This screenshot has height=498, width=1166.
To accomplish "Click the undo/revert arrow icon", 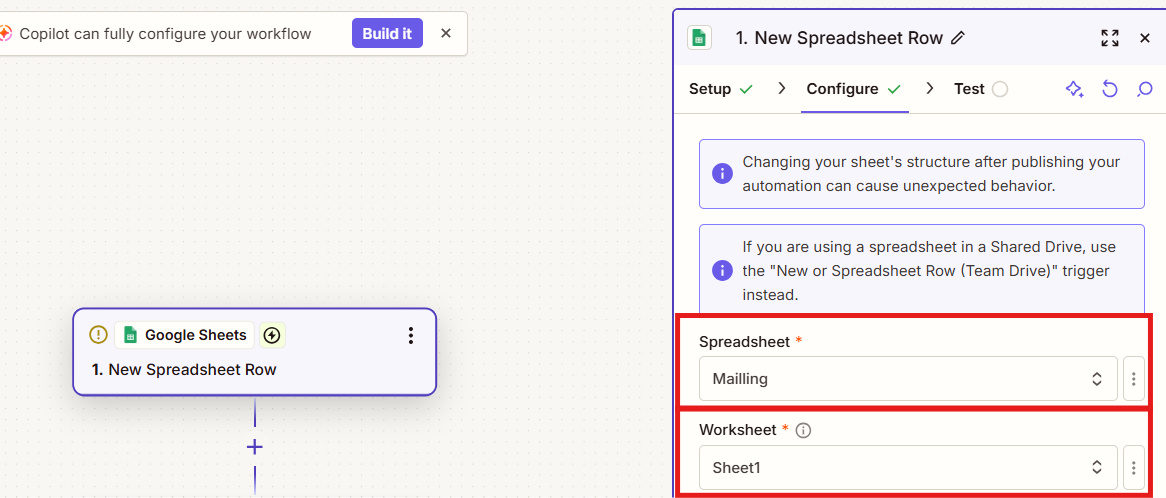I will pyautogui.click(x=1109, y=89).
